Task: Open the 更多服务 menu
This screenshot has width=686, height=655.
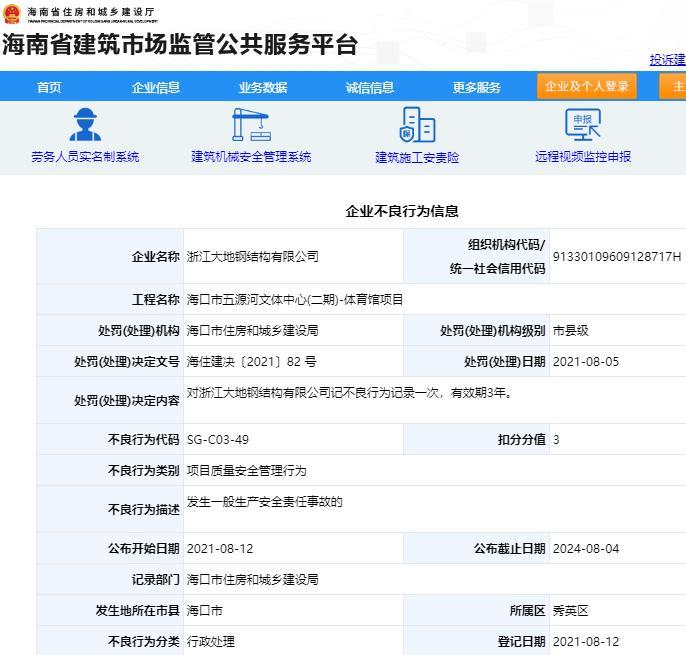Action: (476, 87)
